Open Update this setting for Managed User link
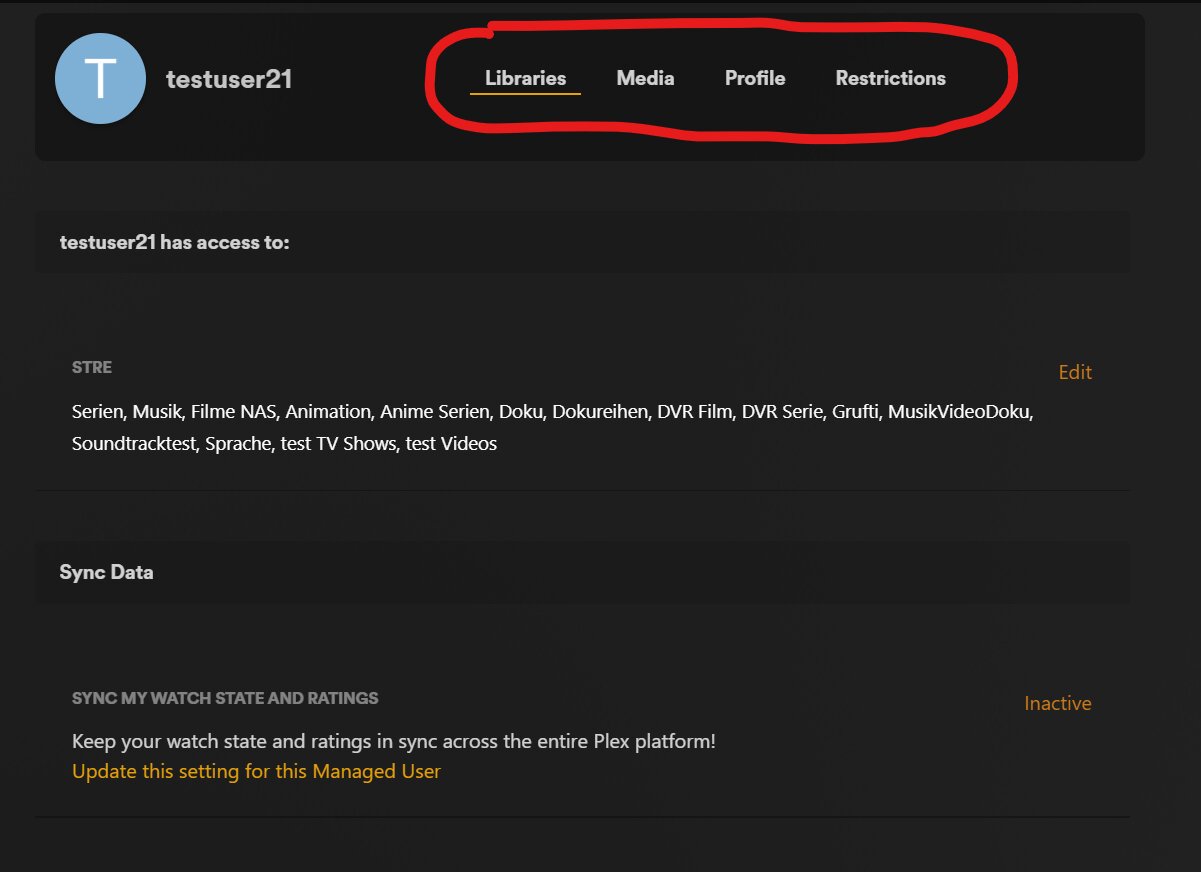Screen dimensions: 1201x872 (256, 771)
